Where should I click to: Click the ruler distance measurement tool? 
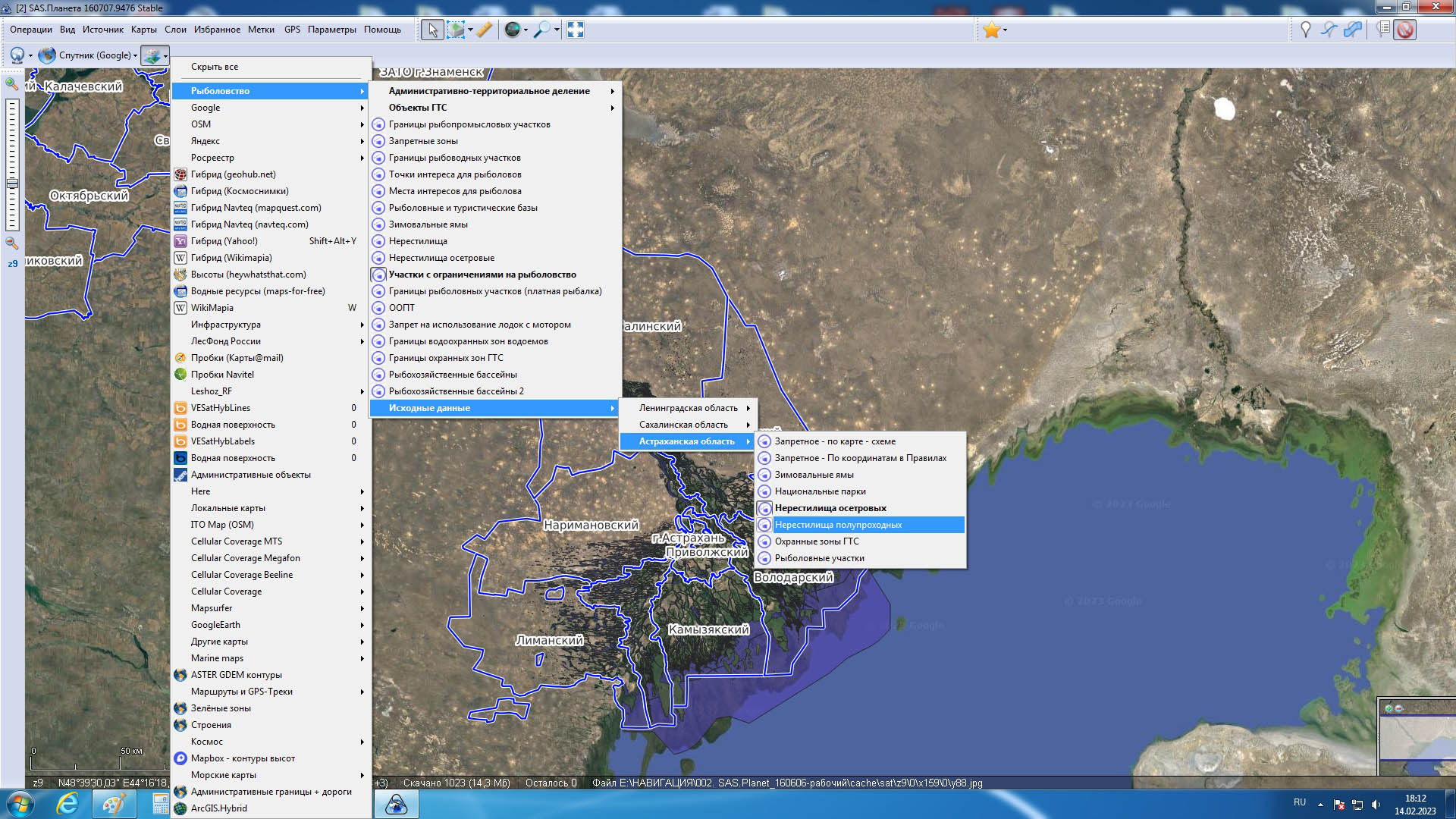(484, 30)
